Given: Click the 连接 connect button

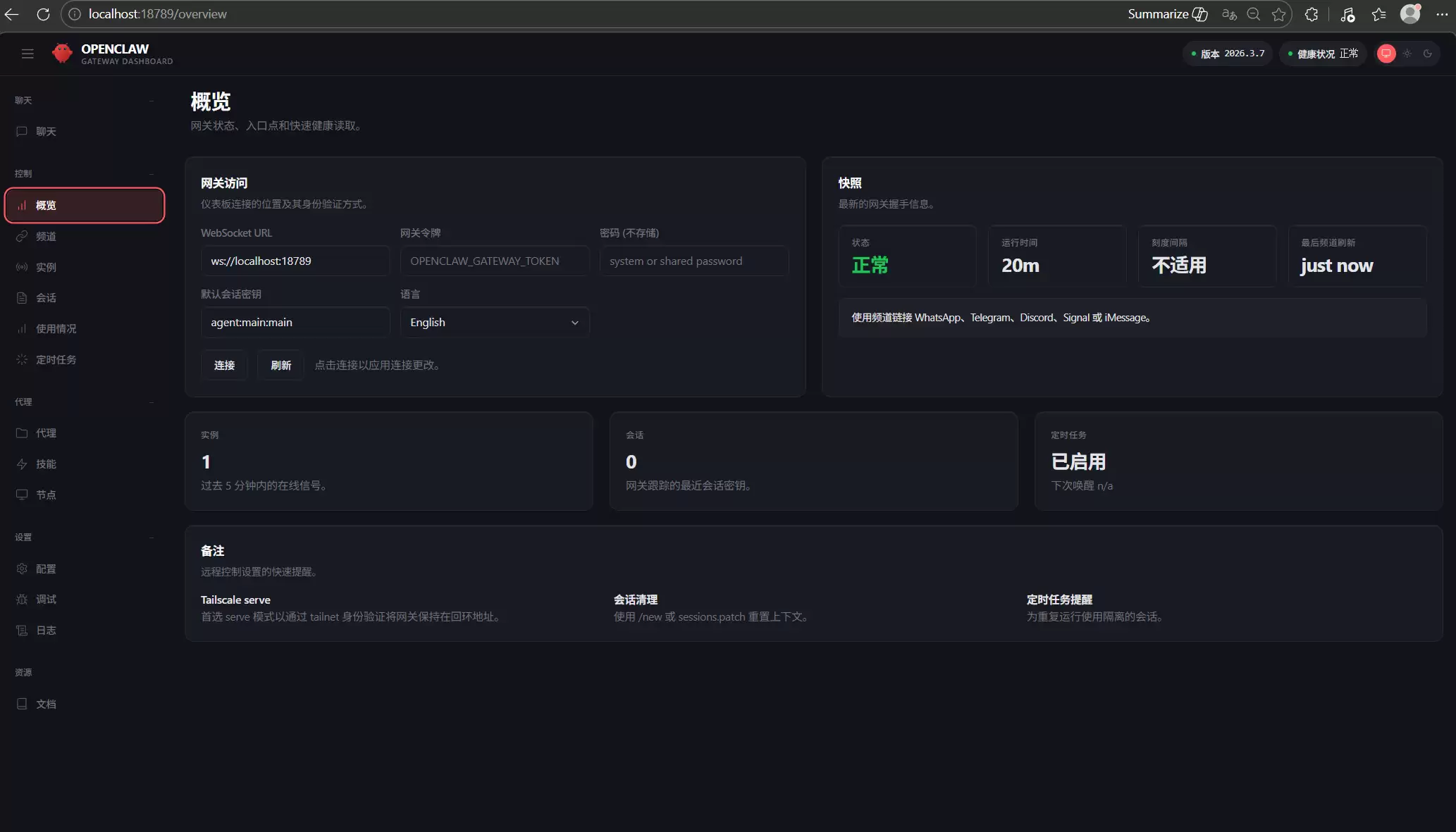Looking at the screenshot, I should point(224,366).
